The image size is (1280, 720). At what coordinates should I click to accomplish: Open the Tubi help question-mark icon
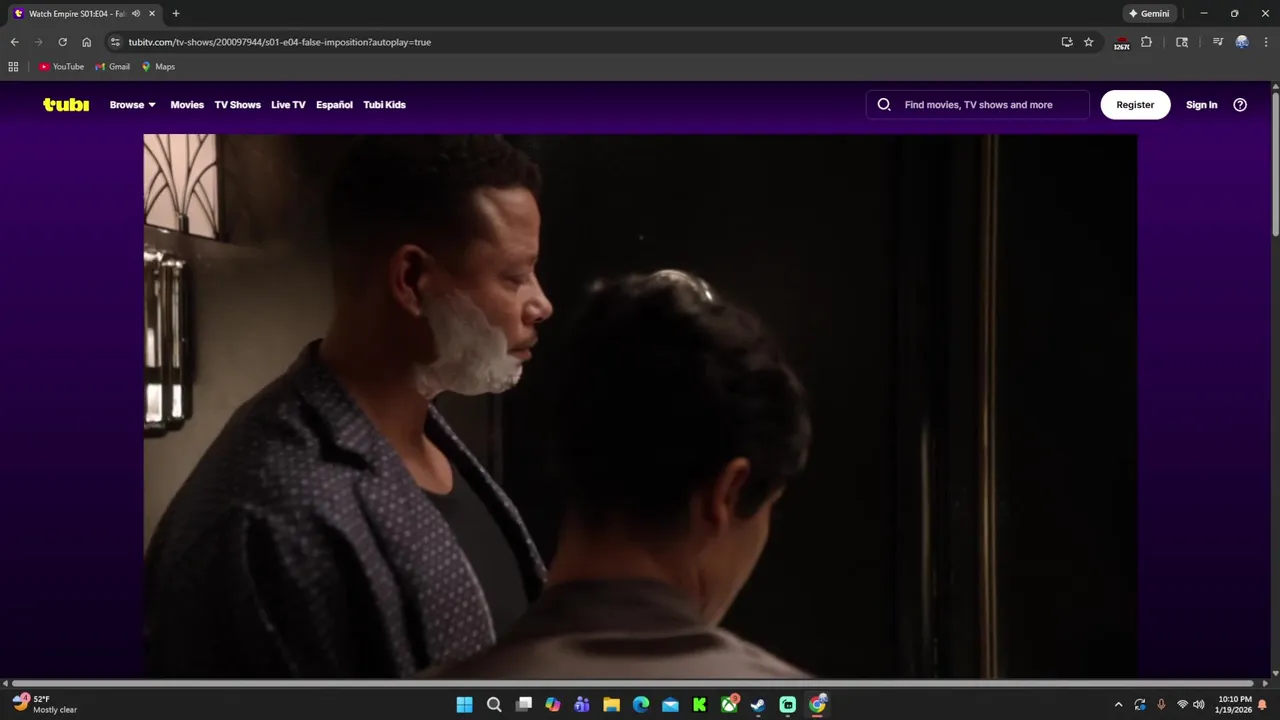(1240, 104)
